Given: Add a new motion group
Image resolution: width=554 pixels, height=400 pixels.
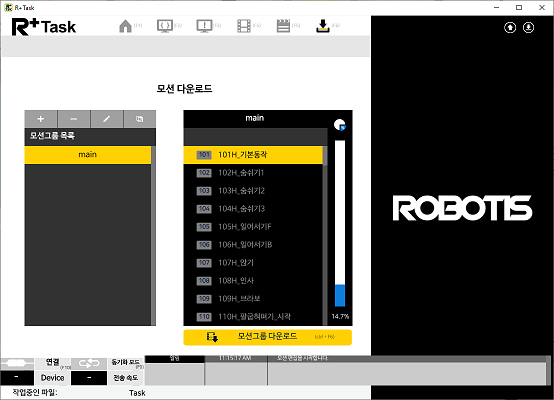Looking at the screenshot, I should pyautogui.click(x=41, y=119).
